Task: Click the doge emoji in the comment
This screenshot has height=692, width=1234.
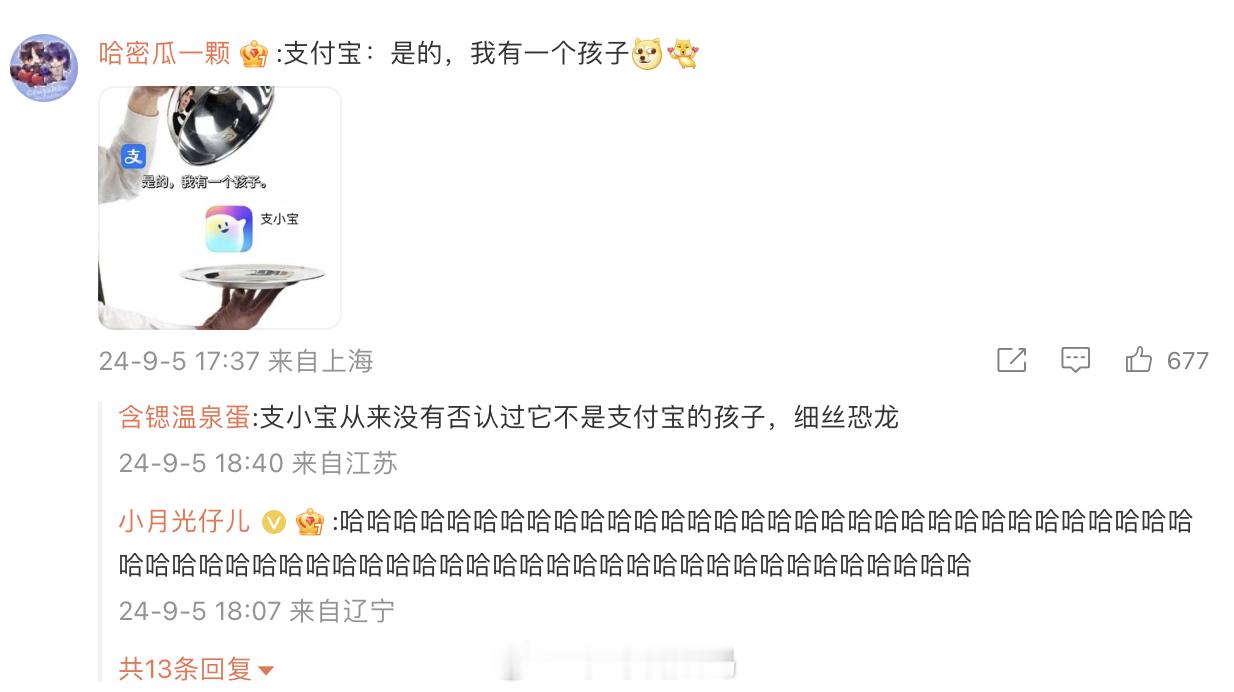Action: point(646,54)
